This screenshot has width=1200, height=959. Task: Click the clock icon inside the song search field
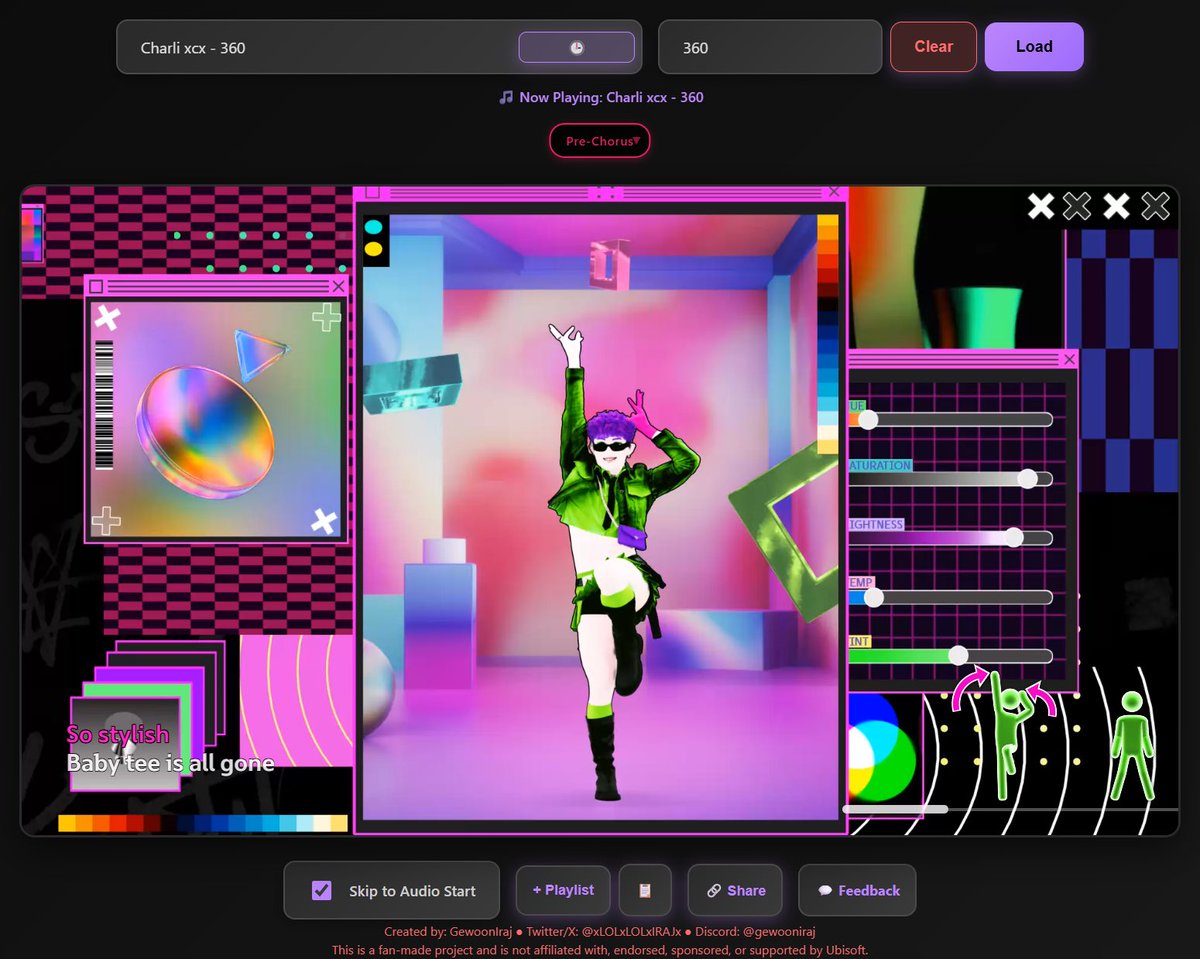click(x=577, y=46)
